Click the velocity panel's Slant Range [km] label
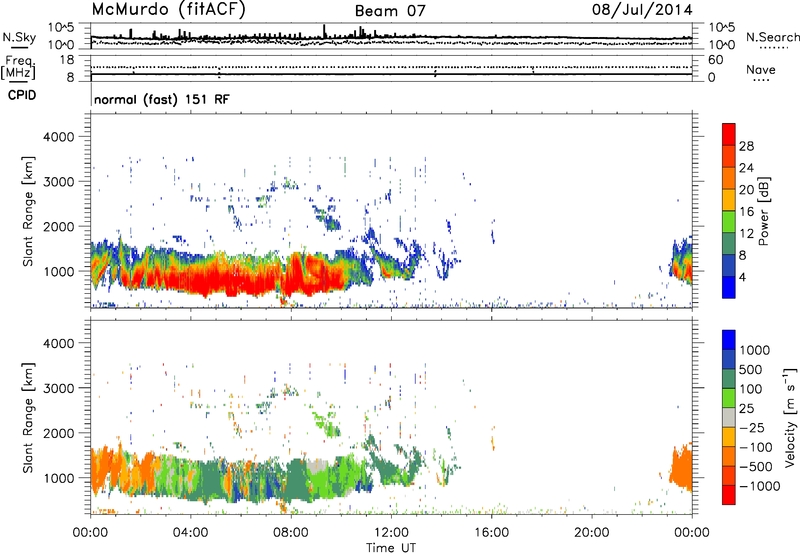The image size is (800, 554). (29, 418)
